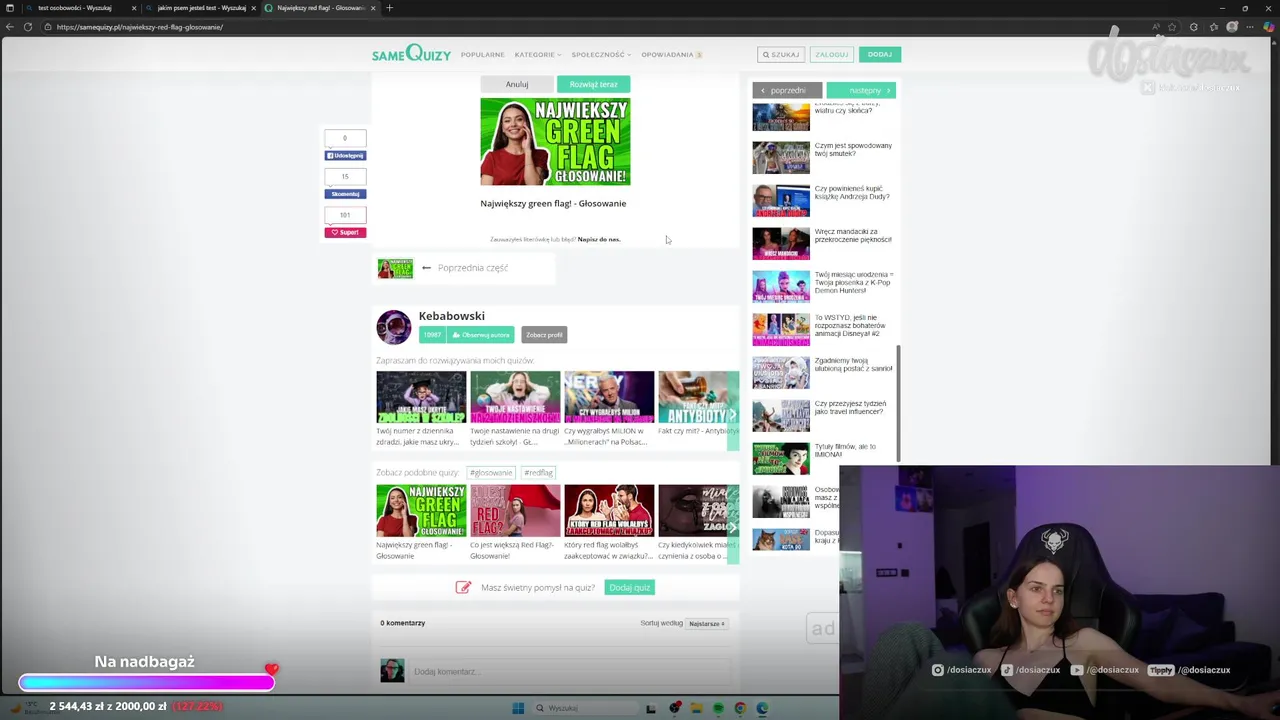Click the DODAJ button in header

(x=879, y=54)
